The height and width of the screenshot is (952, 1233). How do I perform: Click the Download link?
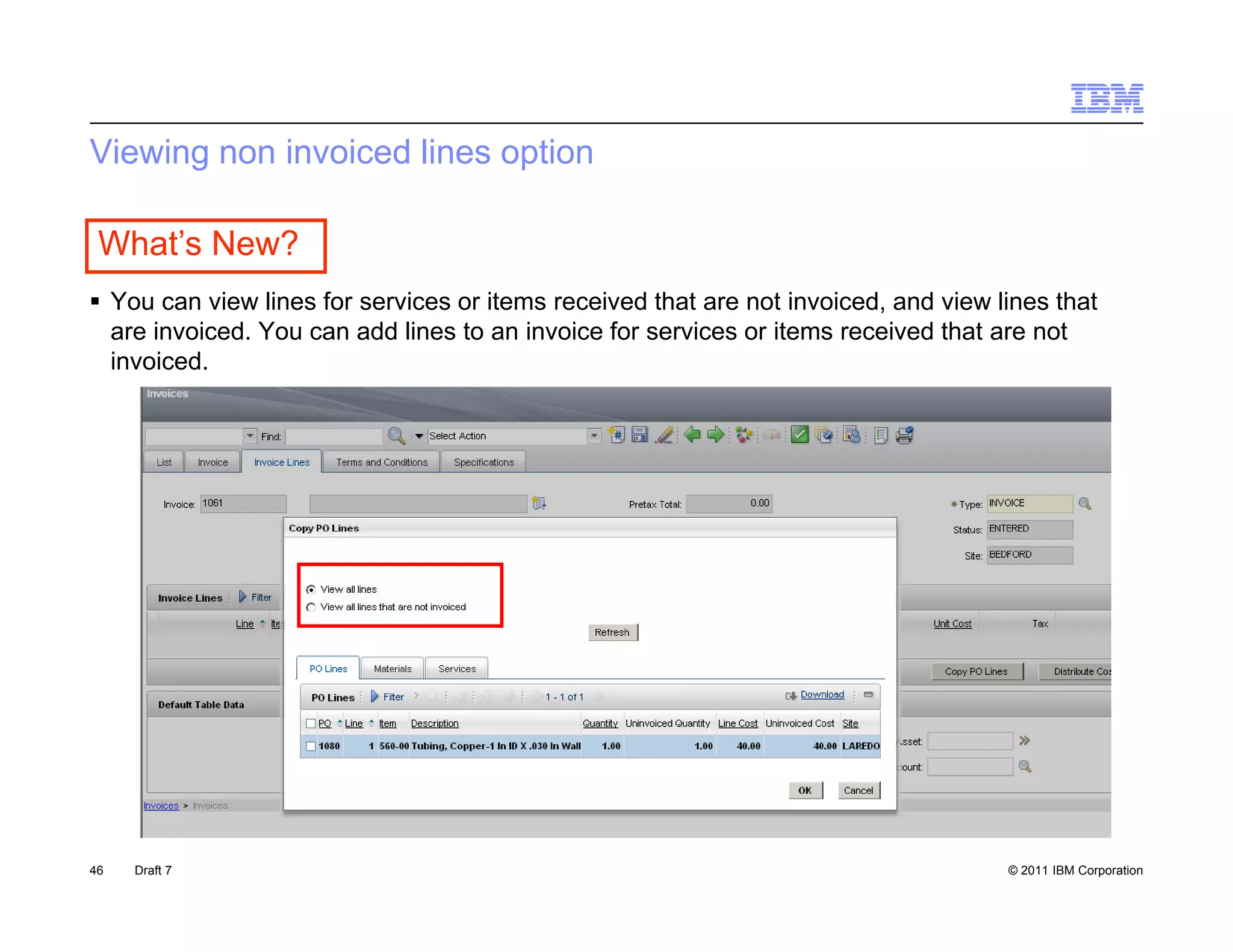(822, 694)
